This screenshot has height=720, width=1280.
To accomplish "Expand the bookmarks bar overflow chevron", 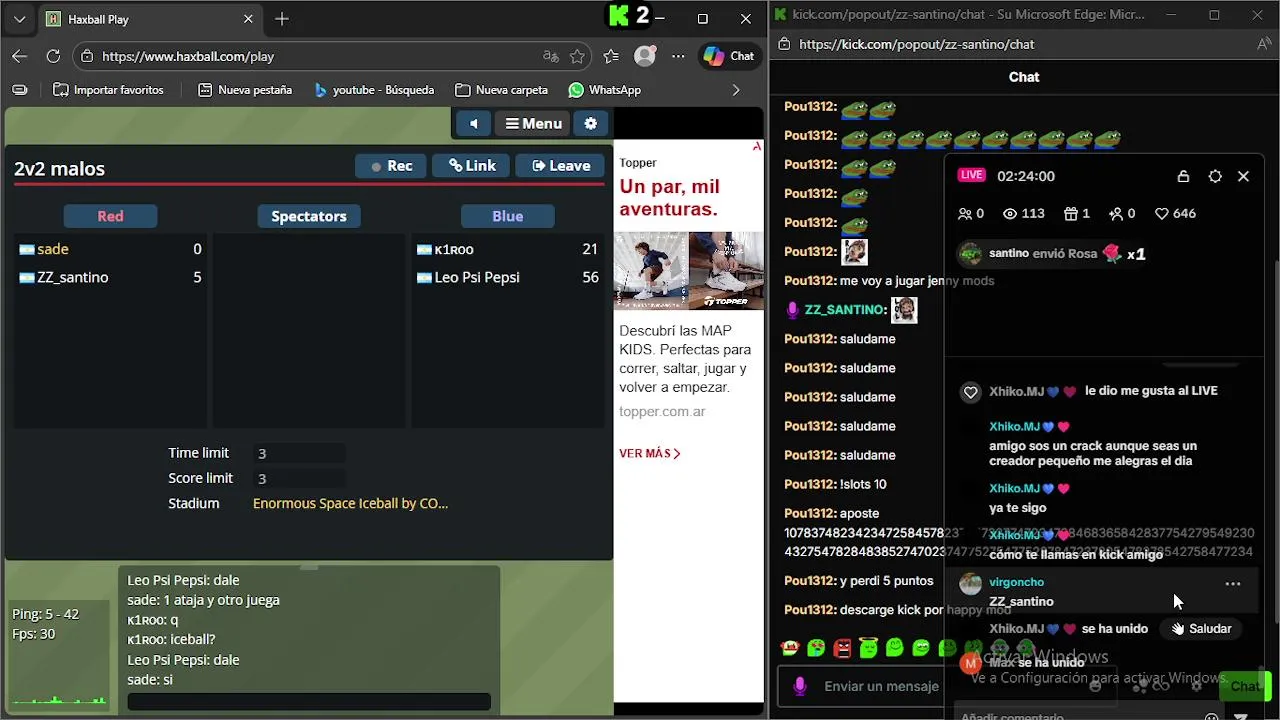I will (x=736, y=90).
